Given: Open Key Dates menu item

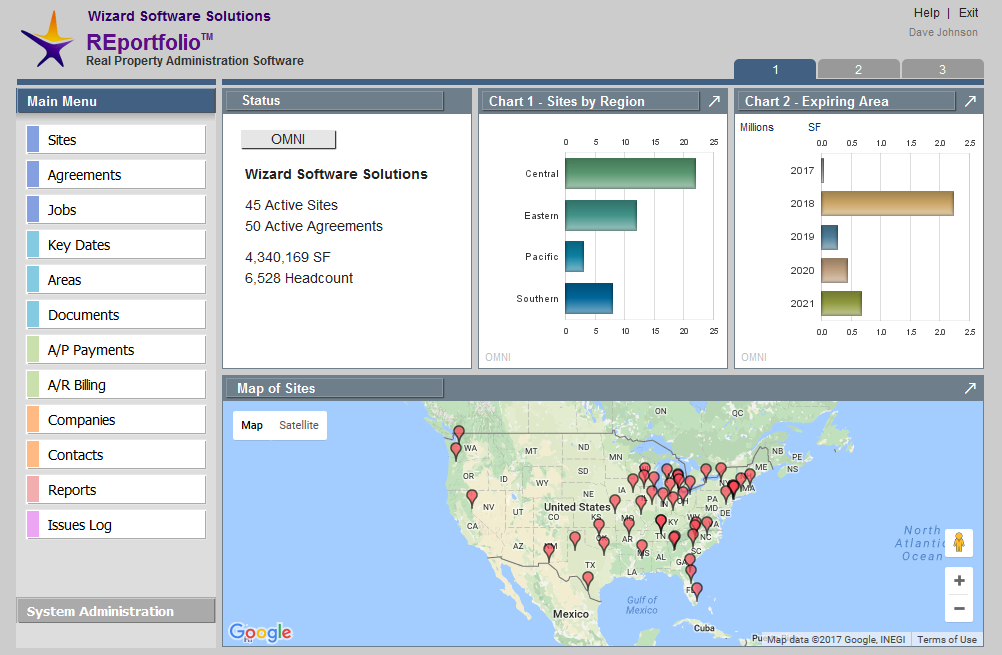Looking at the screenshot, I should [x=116, y=245].
